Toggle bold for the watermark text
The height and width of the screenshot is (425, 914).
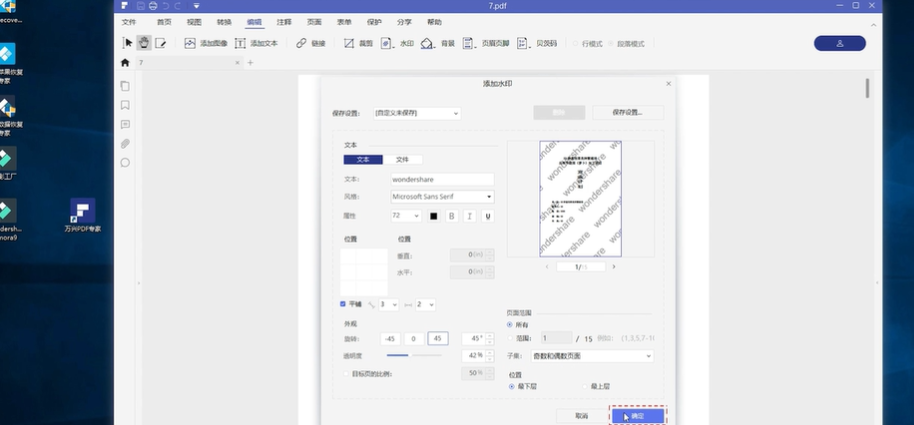coord(451,216)
